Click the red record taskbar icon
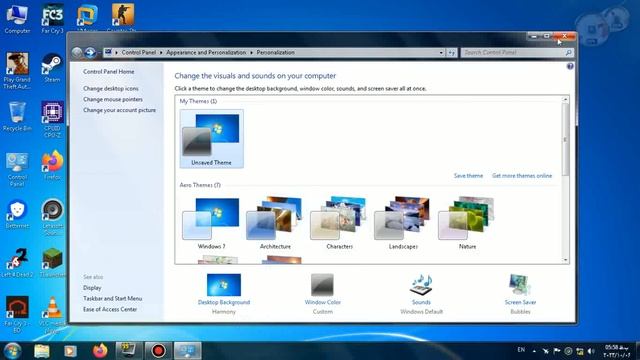This screenshot has height=360, width=640. (158, 351)
